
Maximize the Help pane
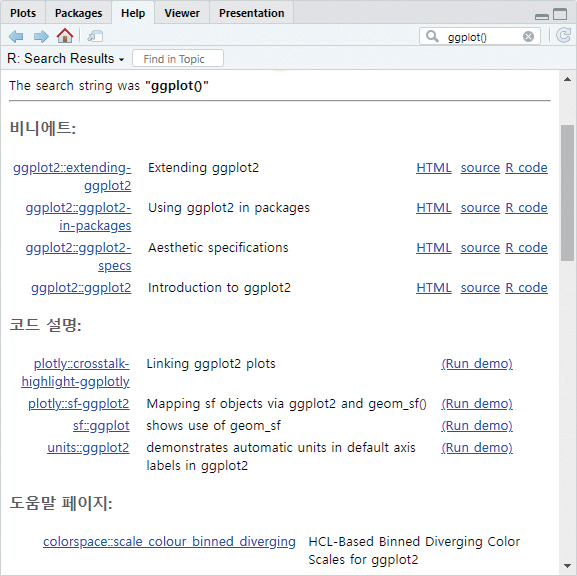tap(560, 14)
